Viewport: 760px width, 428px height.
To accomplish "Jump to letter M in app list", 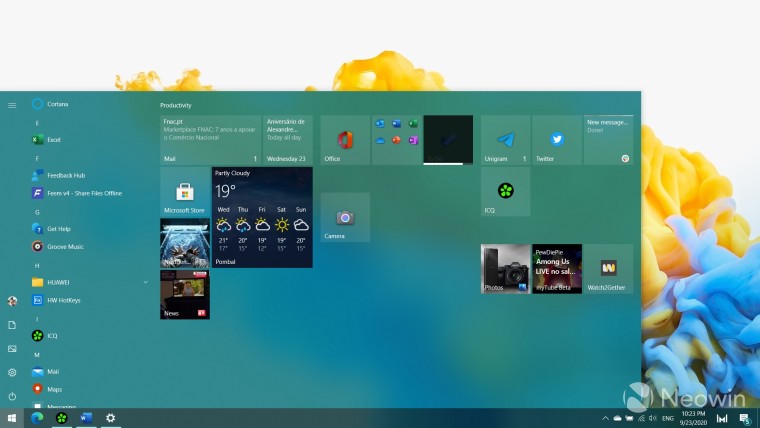I will coord(37,355).
